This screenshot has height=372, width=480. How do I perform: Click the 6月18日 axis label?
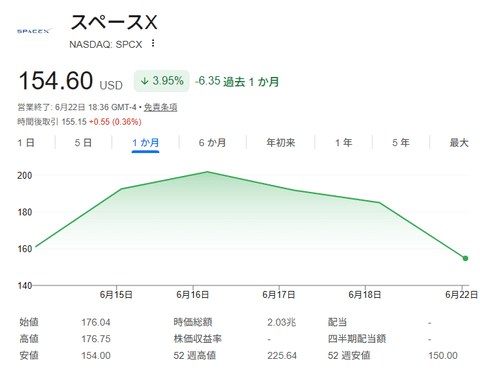point(365,295)
